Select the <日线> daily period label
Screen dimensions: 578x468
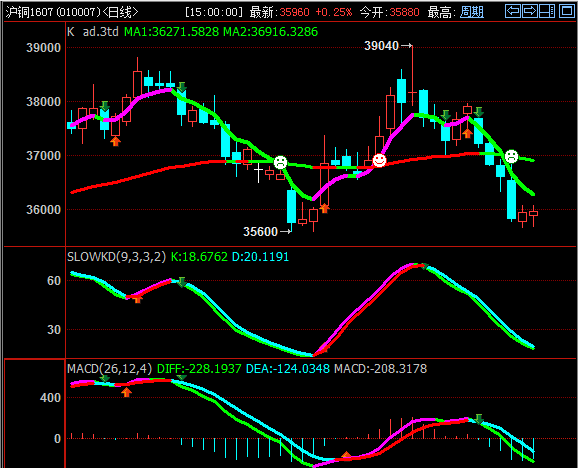pos(121,13)
